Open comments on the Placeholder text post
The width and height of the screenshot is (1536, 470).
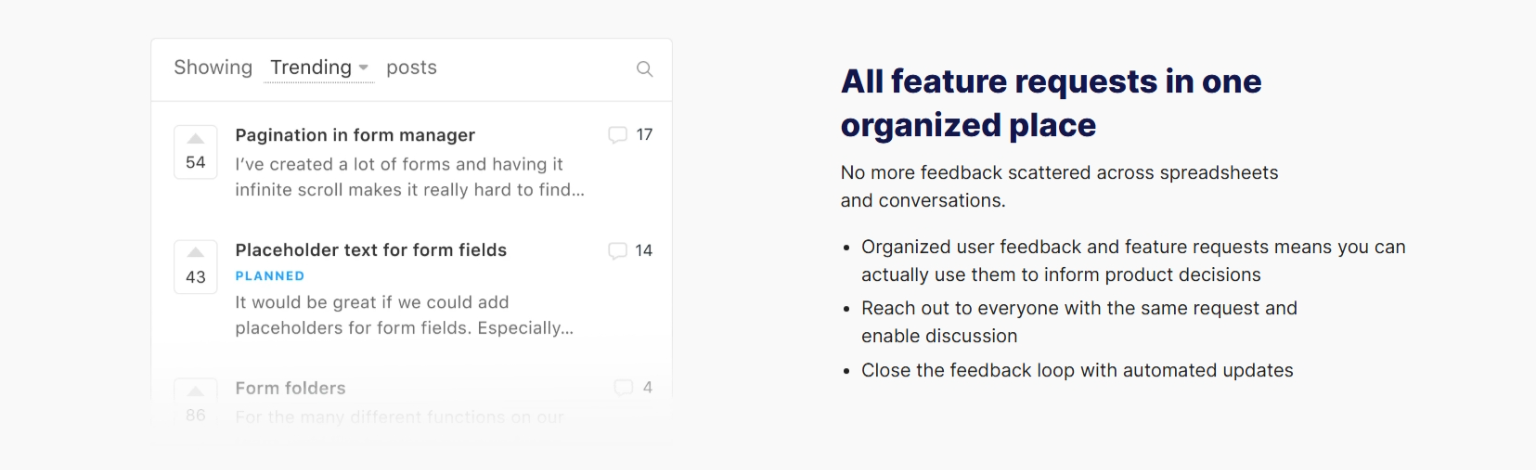pyautogui.click(x=630, y=251)
